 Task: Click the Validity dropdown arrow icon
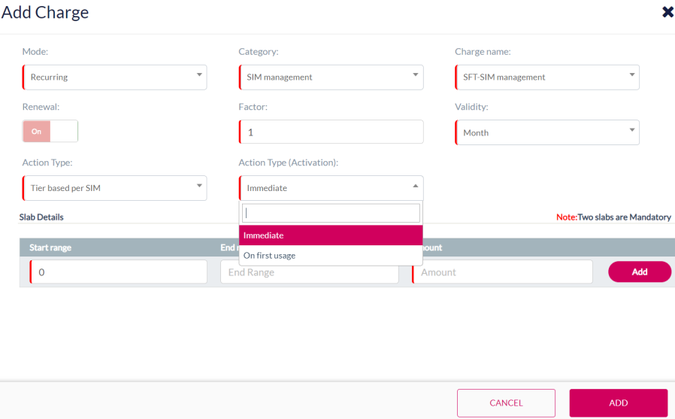tap(631, 130)
